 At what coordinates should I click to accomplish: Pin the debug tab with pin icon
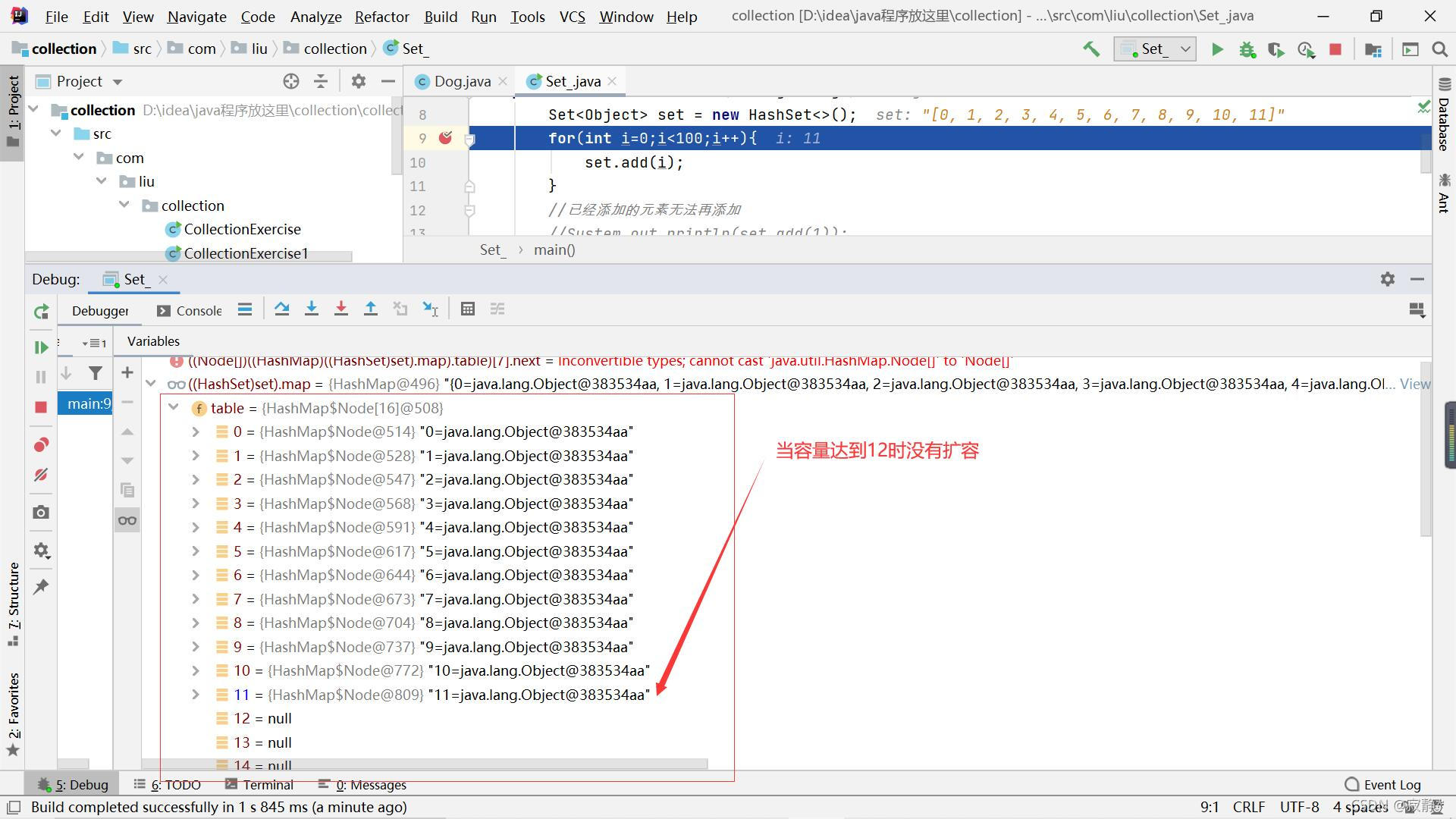41,586
